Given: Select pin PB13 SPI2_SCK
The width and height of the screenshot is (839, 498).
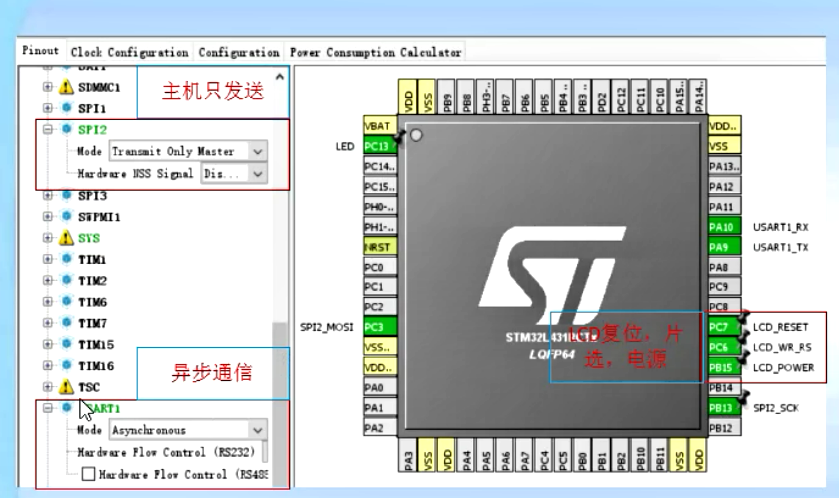Looking at the screenshot, I should [724, 408].
